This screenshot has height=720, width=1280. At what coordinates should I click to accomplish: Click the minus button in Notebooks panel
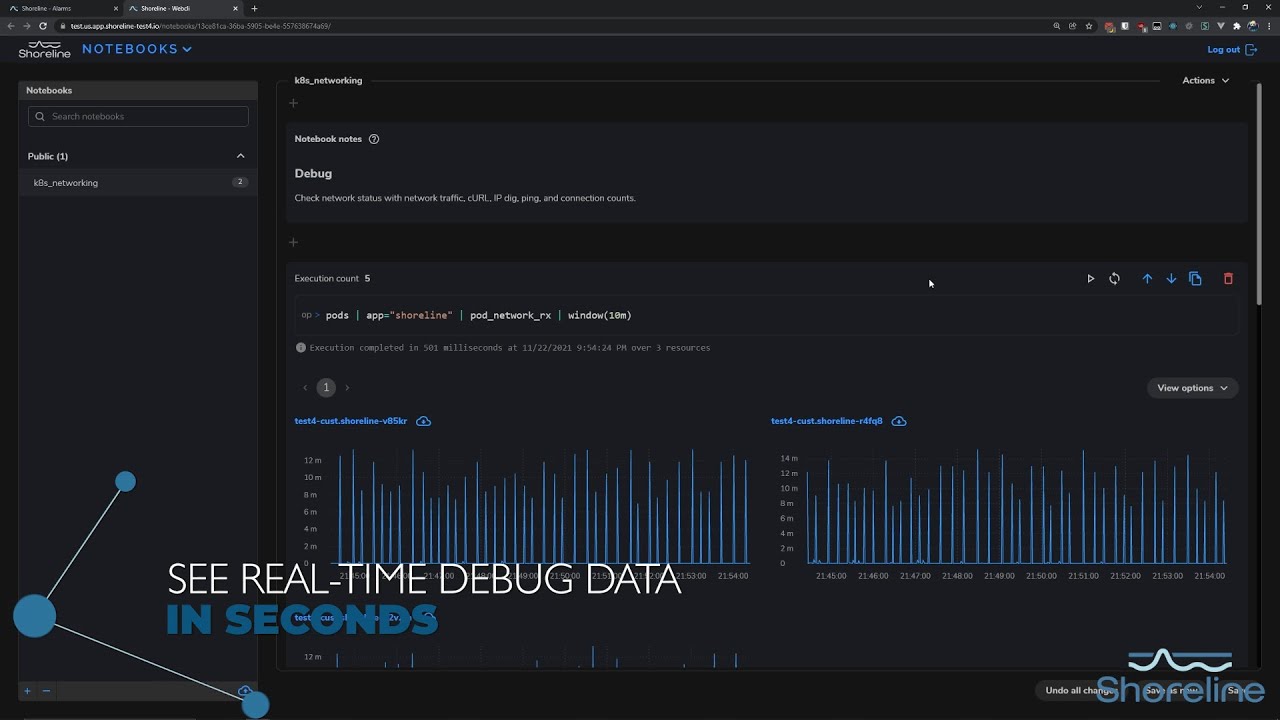(46, 691)
